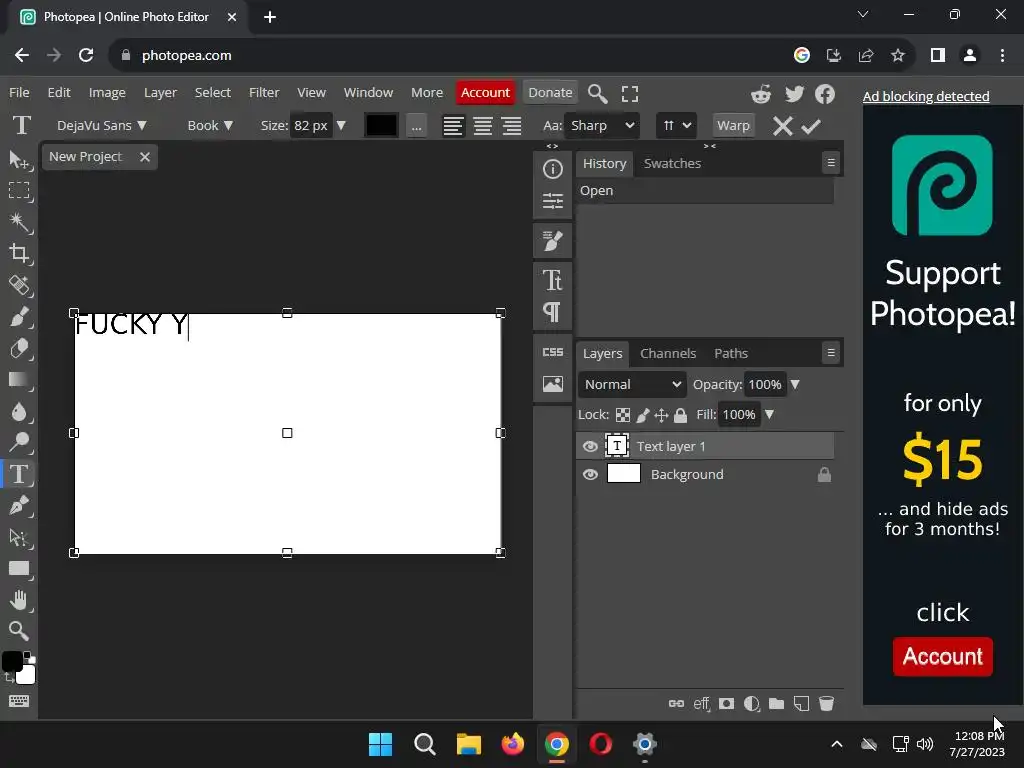This screenshot has height=768, width=1024.
Task: Open DejaVu Sans font dropdown
Action: click(101, 125)
